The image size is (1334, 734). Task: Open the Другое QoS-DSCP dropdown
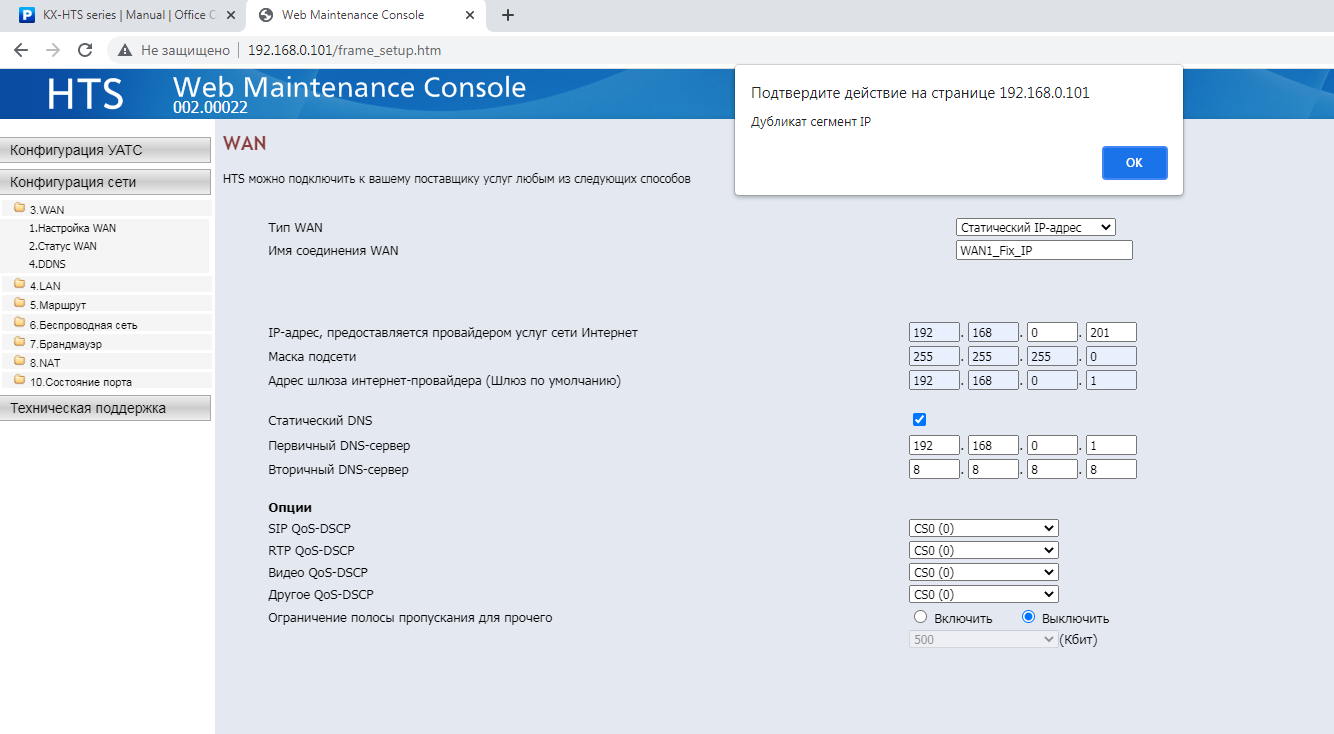[x=984, y=594]
